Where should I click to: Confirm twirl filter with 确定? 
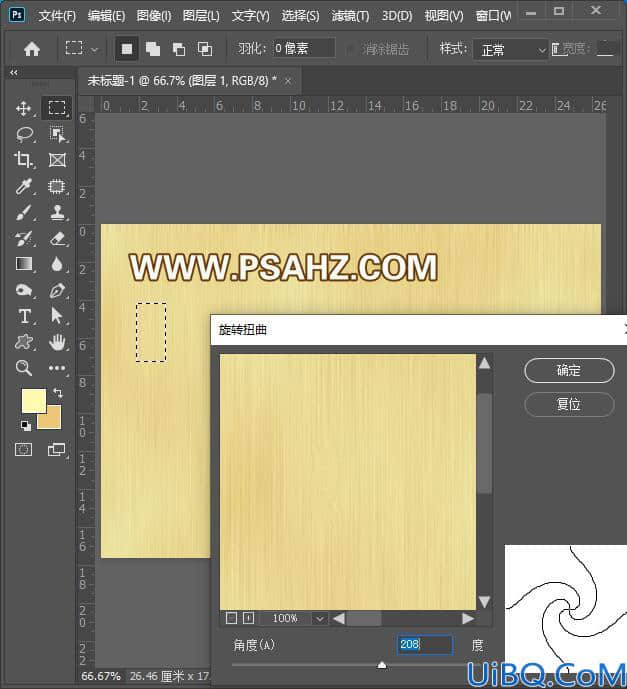coord(569,370)
